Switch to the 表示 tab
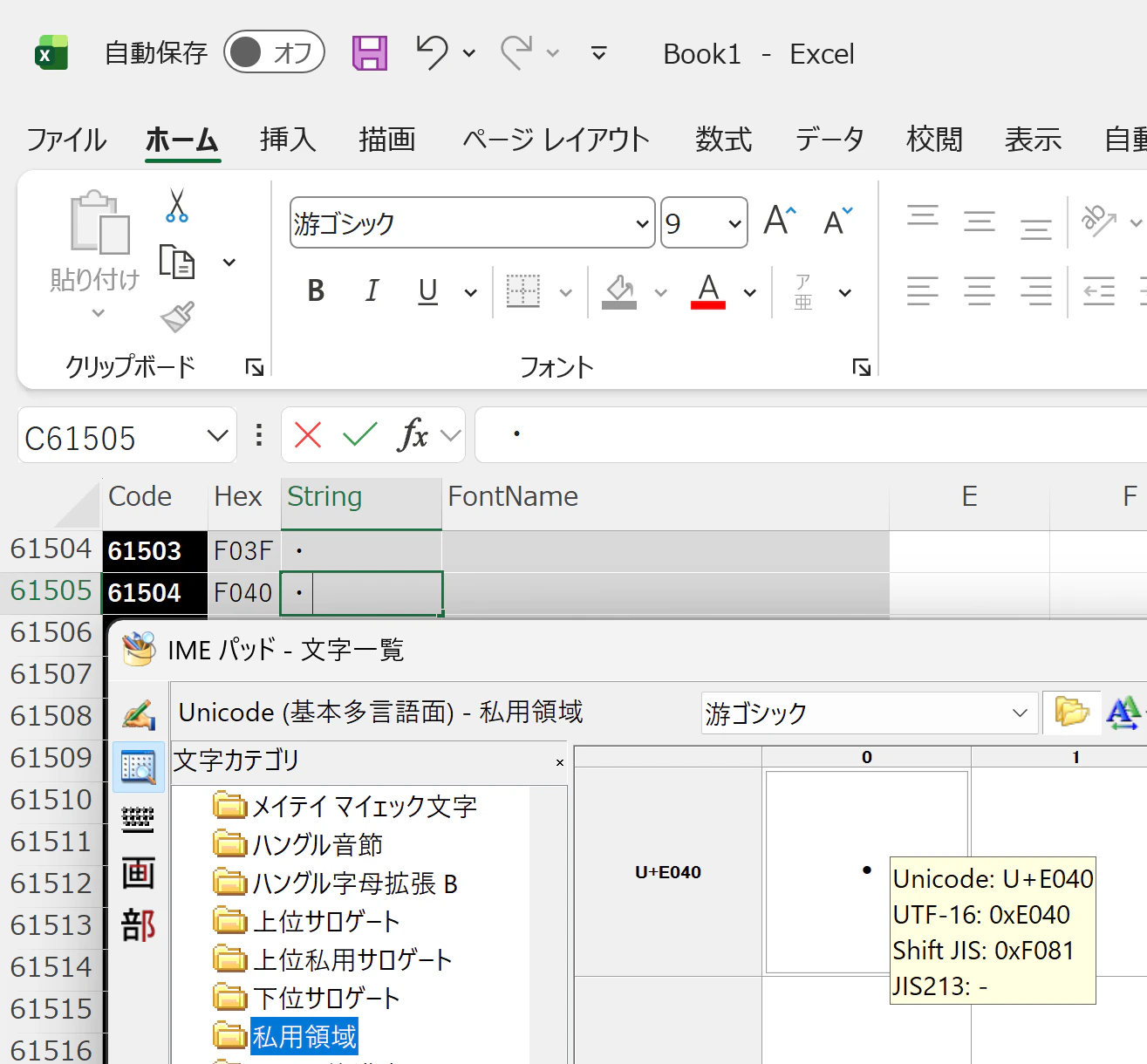The height and width of the screenshot is (1064, 1147). coord(1033,140)
